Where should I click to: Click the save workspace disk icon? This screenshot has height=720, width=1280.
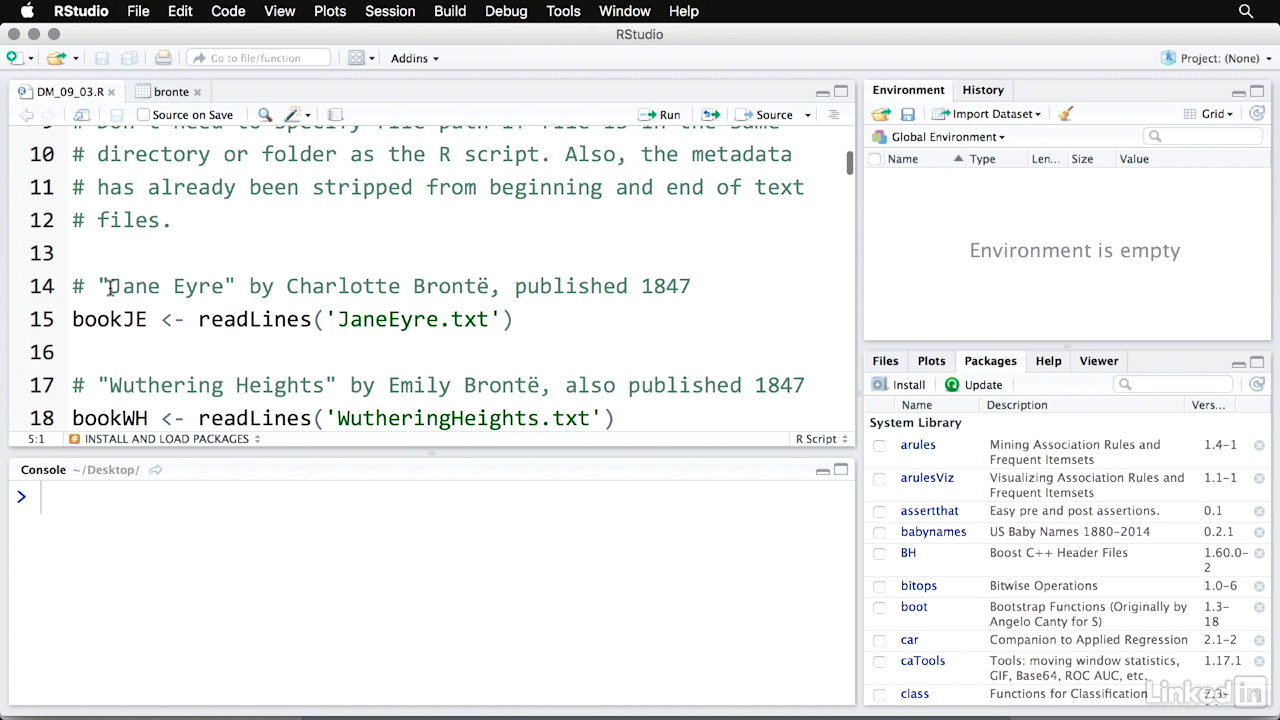click(x=908, y=114)
